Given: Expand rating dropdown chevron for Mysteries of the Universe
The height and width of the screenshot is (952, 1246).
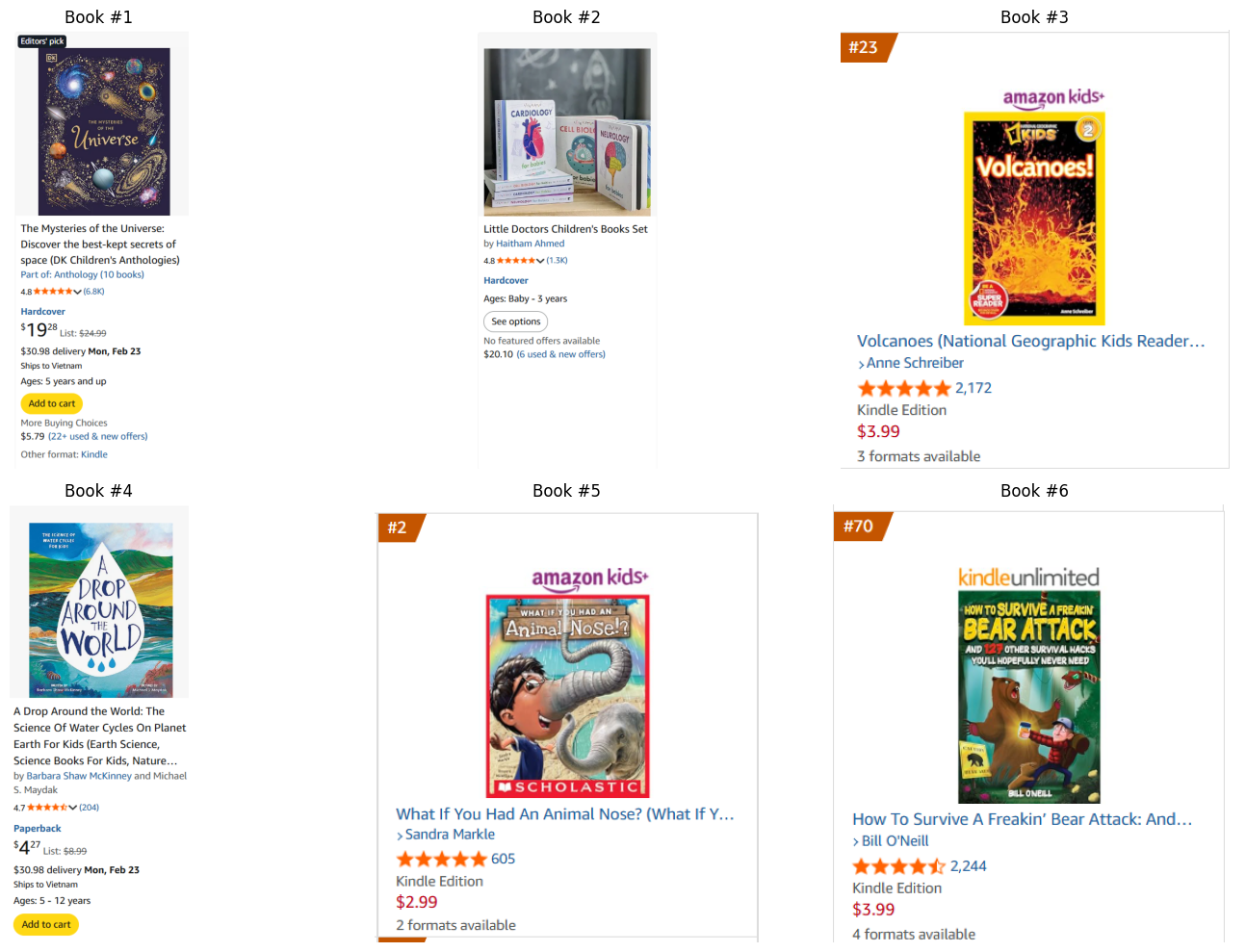Looking at the screenshot, I should pos(78,291).
